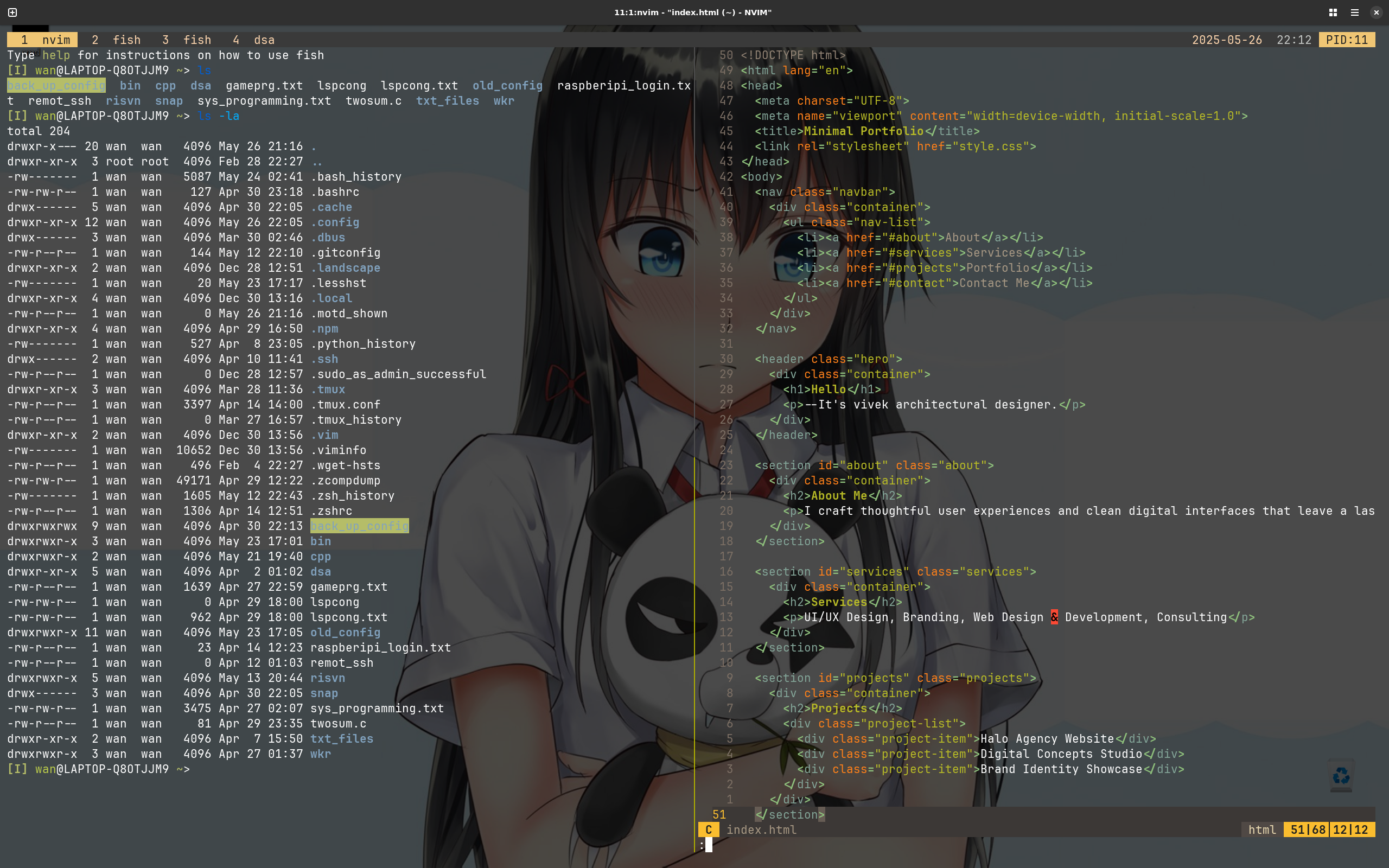Click index.html name in nvim statusline
This screenshot has width=1389, height=868.
tap(762, 829)
